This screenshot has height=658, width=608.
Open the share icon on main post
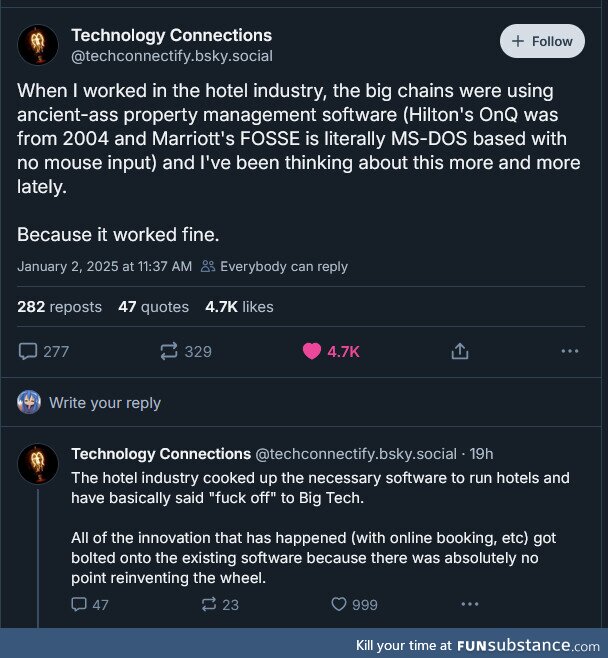[x=459, y=351]
